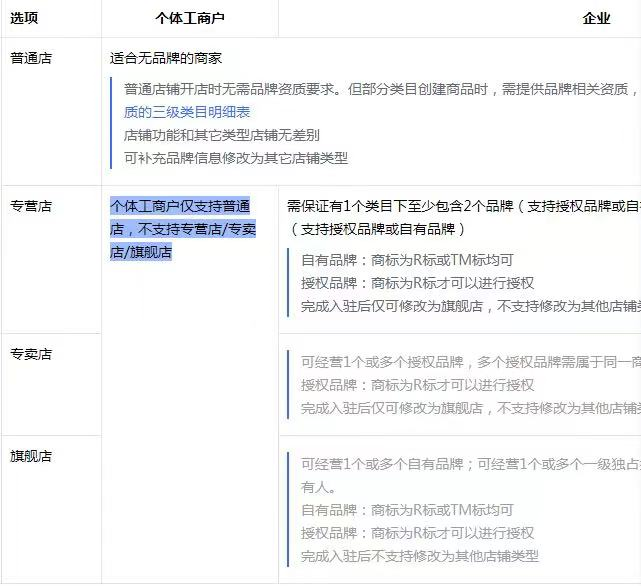
Task: Select the 专卖店 row label
Action: (31, 354)
